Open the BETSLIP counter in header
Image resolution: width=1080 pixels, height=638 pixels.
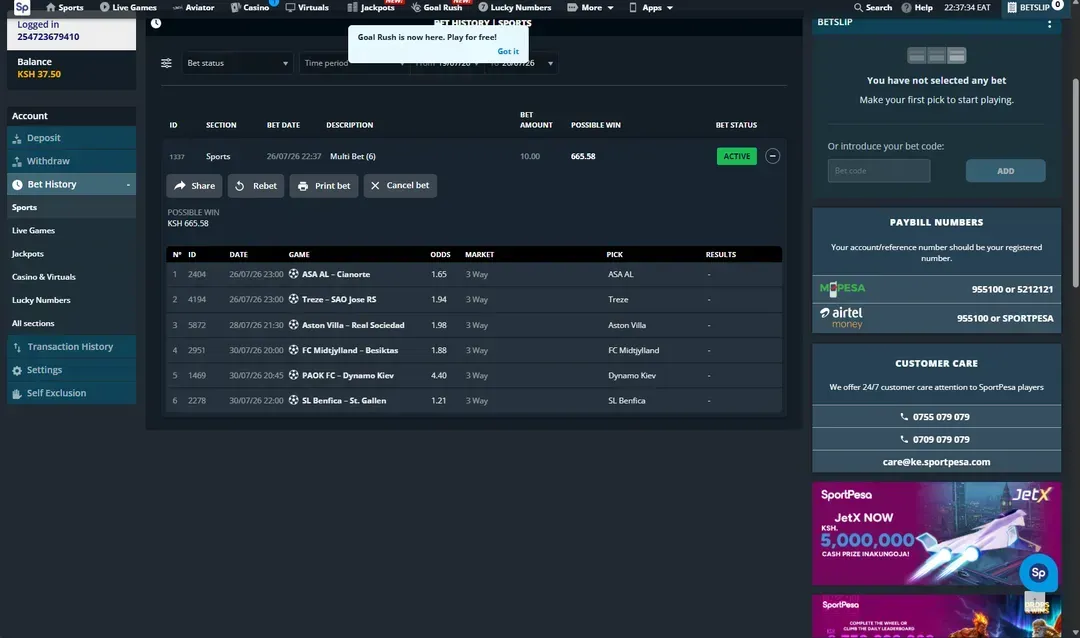(1035, 7)
